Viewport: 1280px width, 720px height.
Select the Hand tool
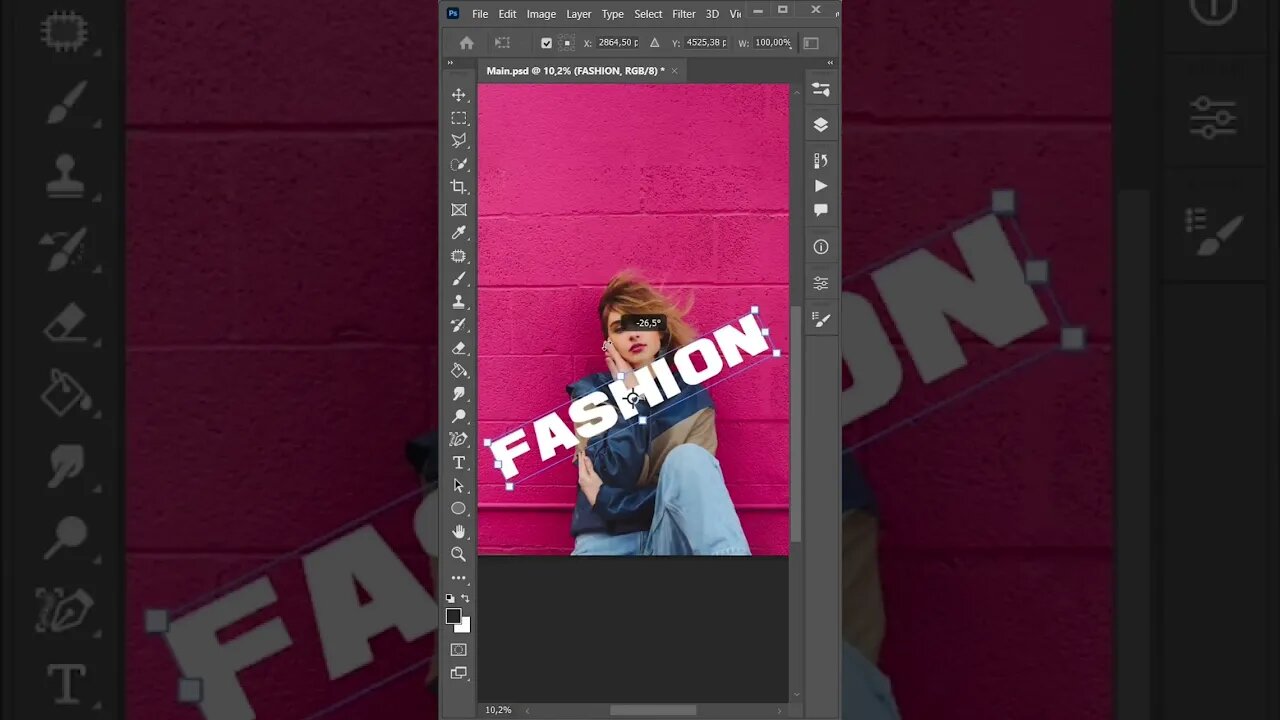[459, 532]
